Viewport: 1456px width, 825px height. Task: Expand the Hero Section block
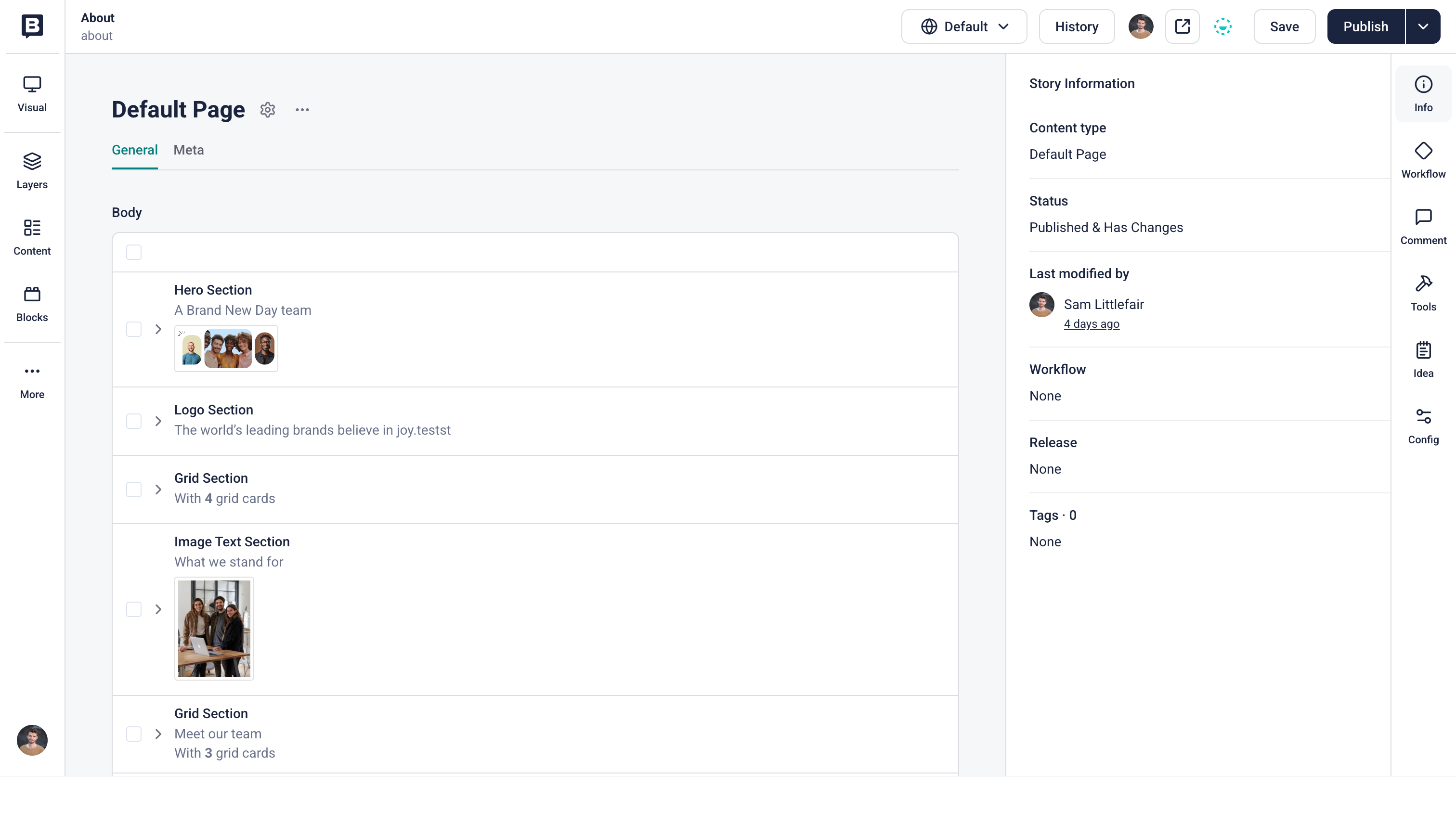click(x=158, y=329)
